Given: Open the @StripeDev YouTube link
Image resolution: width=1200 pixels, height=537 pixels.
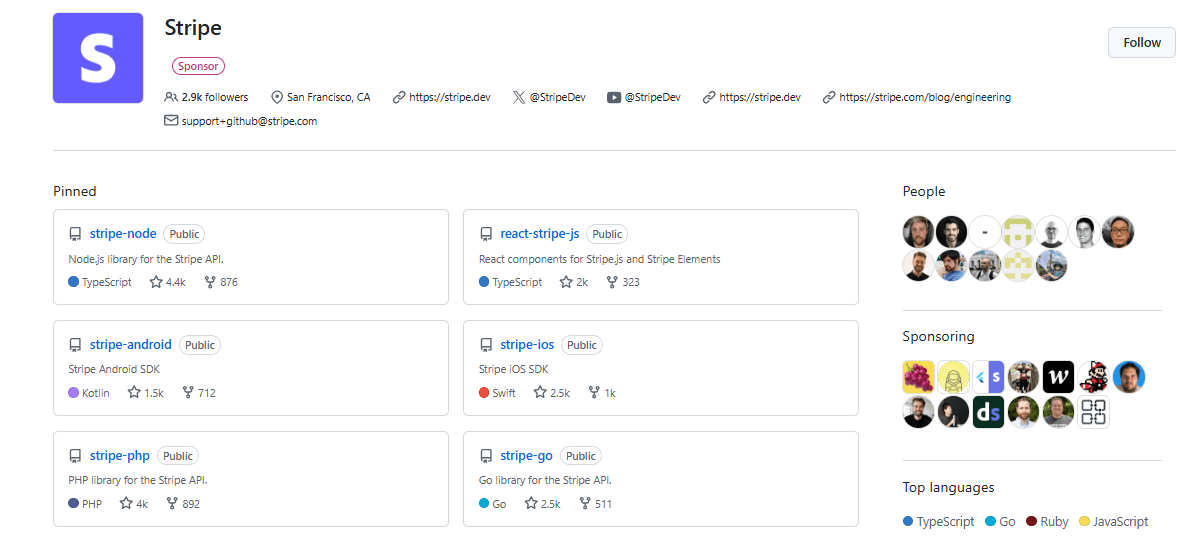Looking at the screenshot, I should tap(652, 97).
